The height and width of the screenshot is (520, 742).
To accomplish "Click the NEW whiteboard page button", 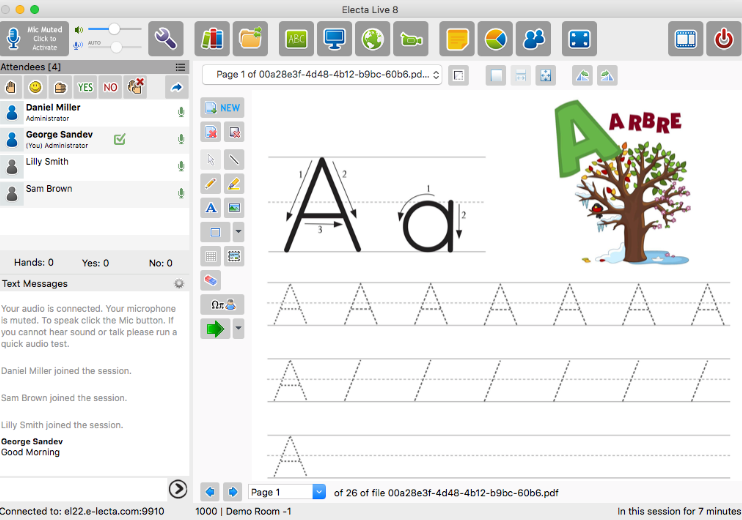I will [222, 107].
